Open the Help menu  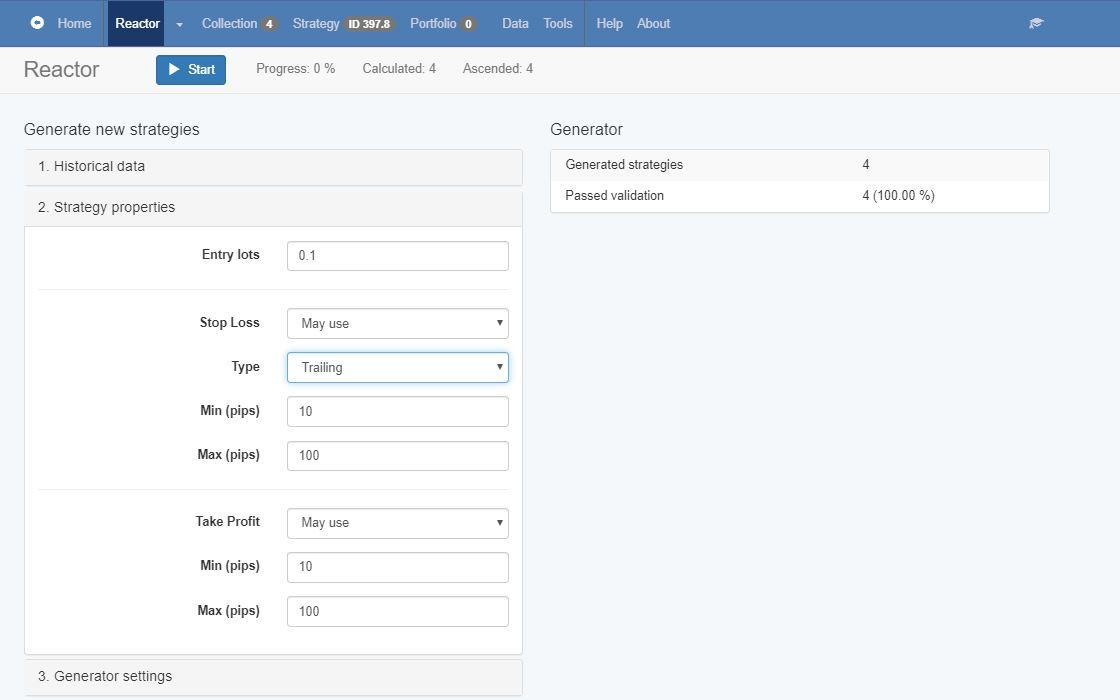pyautogui.click(x=609, y=24)
